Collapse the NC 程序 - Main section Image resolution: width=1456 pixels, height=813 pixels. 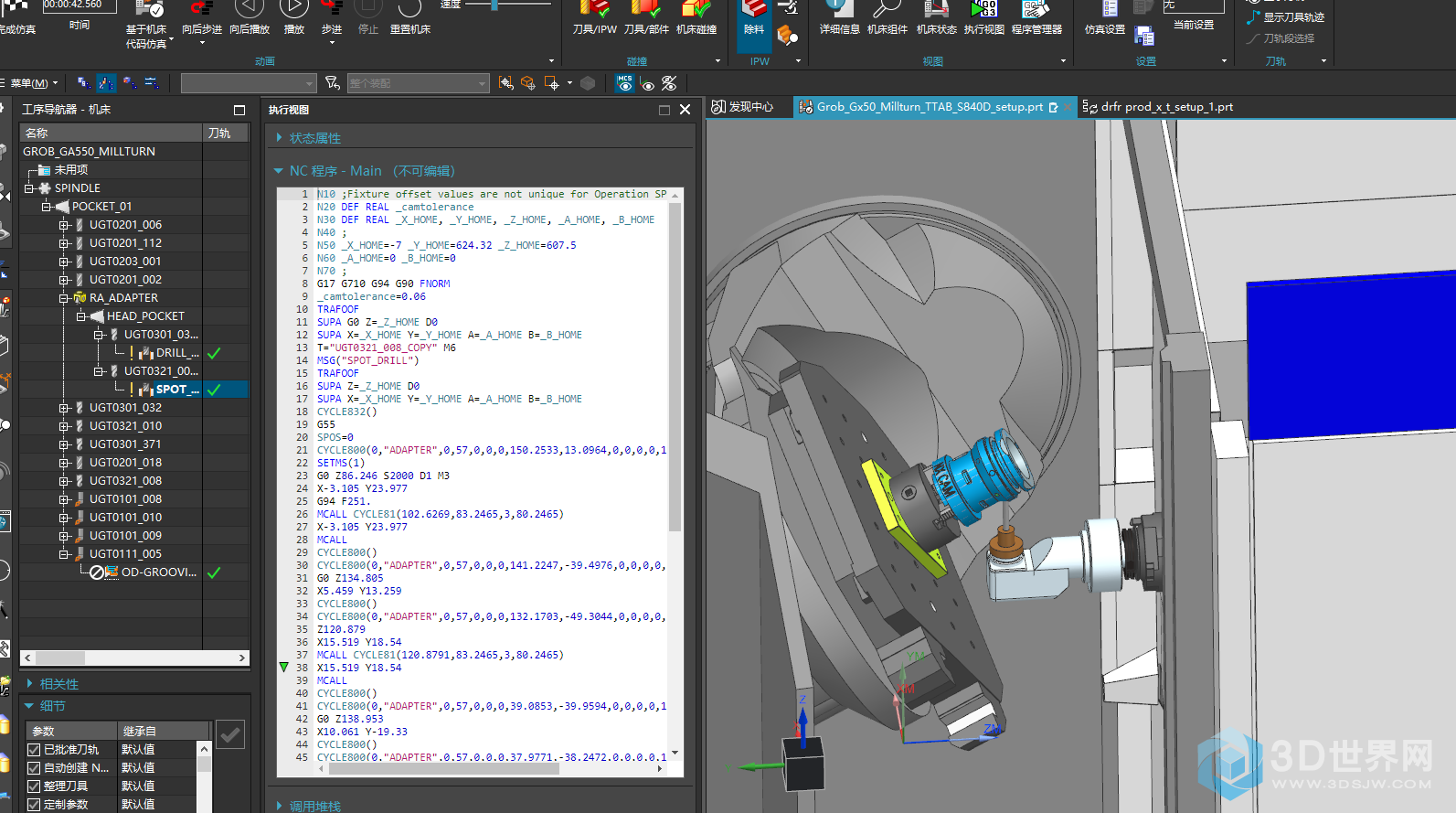click(x=279, y=171)
